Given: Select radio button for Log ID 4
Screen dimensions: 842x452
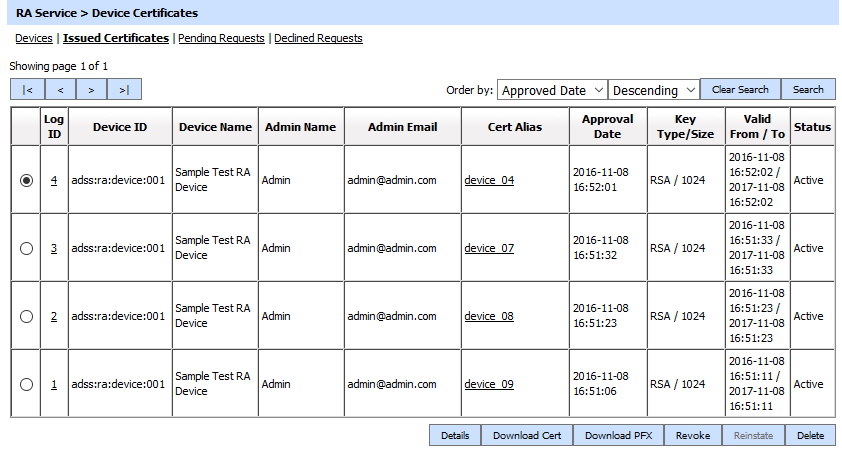Looking at the screenshot, I should pos(26,180).
